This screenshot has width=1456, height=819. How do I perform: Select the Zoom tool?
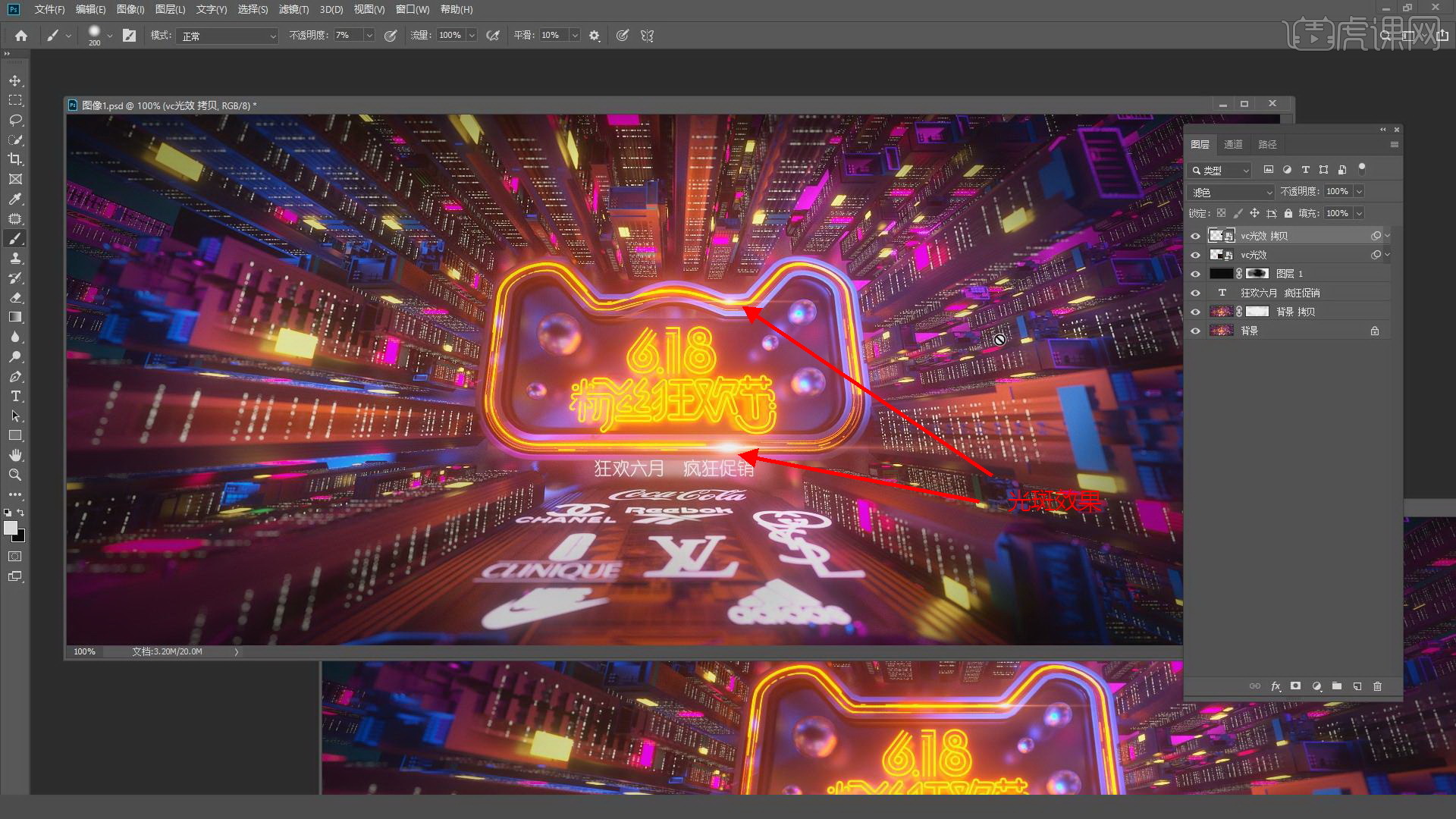[15, 475]
